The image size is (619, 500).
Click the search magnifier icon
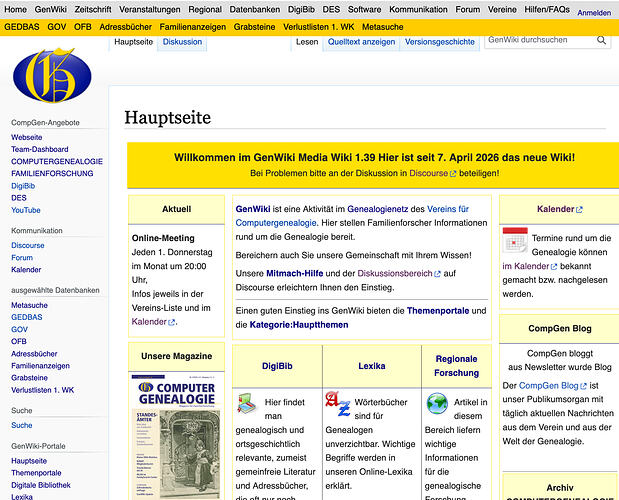click(601, 40)
